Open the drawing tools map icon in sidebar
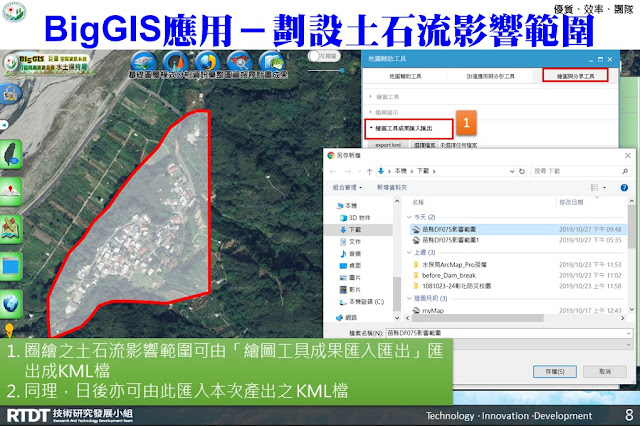The height and width of the screenshot is (426, 640). [11, 229]
